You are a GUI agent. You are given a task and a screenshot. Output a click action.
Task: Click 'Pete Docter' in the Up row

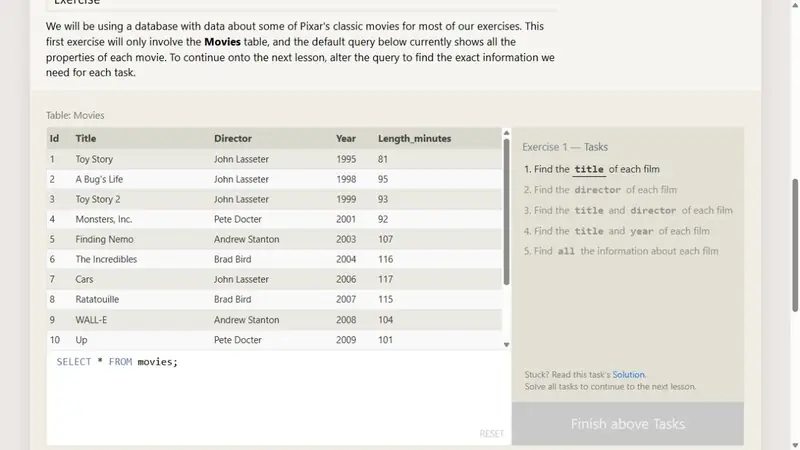[238, 340]
